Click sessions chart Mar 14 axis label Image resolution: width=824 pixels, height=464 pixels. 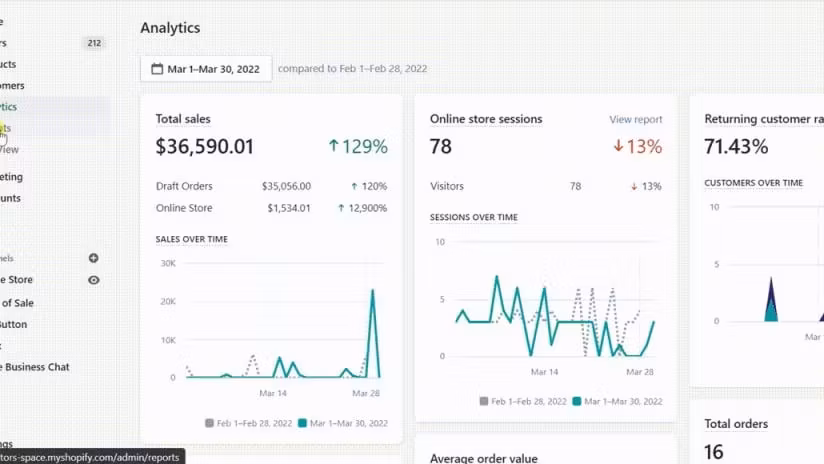coord(544,372)
